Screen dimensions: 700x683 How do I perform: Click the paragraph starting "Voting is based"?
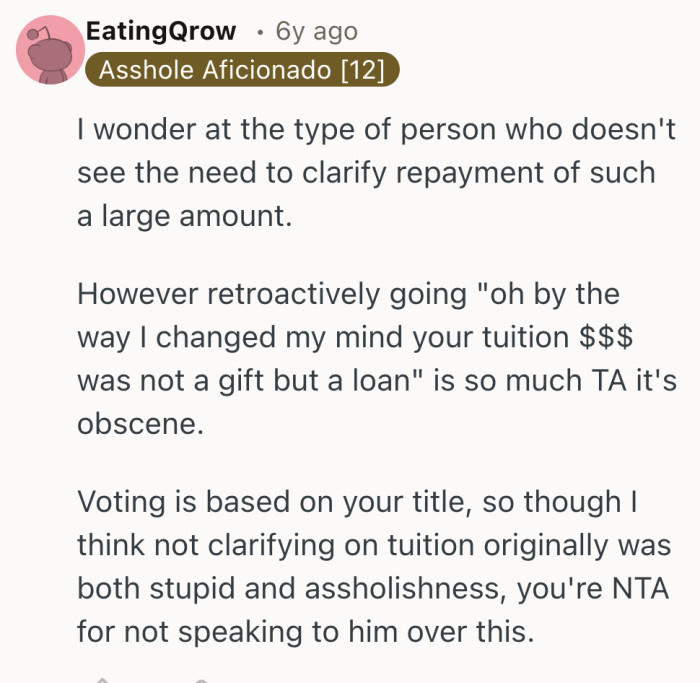pyautogui.click(x=362, y=567)
